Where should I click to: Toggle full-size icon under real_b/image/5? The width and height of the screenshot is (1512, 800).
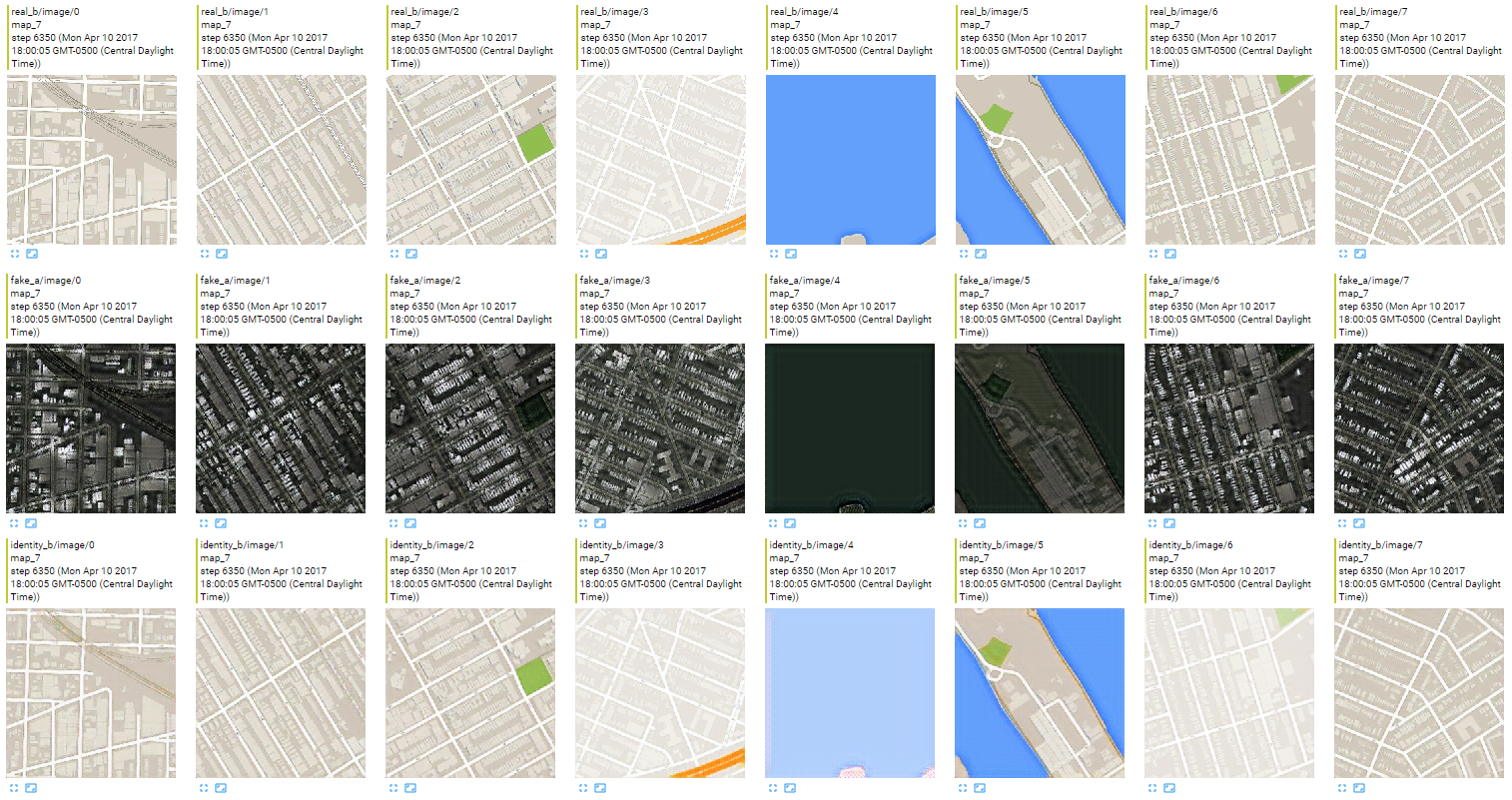(964, 254)
